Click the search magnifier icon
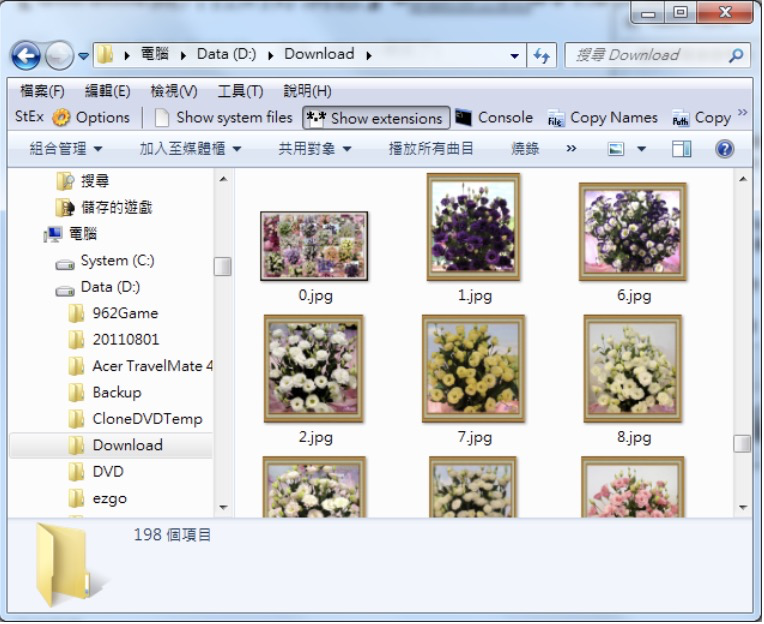The height and width of the screenshot is (624, 764). (736, 56)
